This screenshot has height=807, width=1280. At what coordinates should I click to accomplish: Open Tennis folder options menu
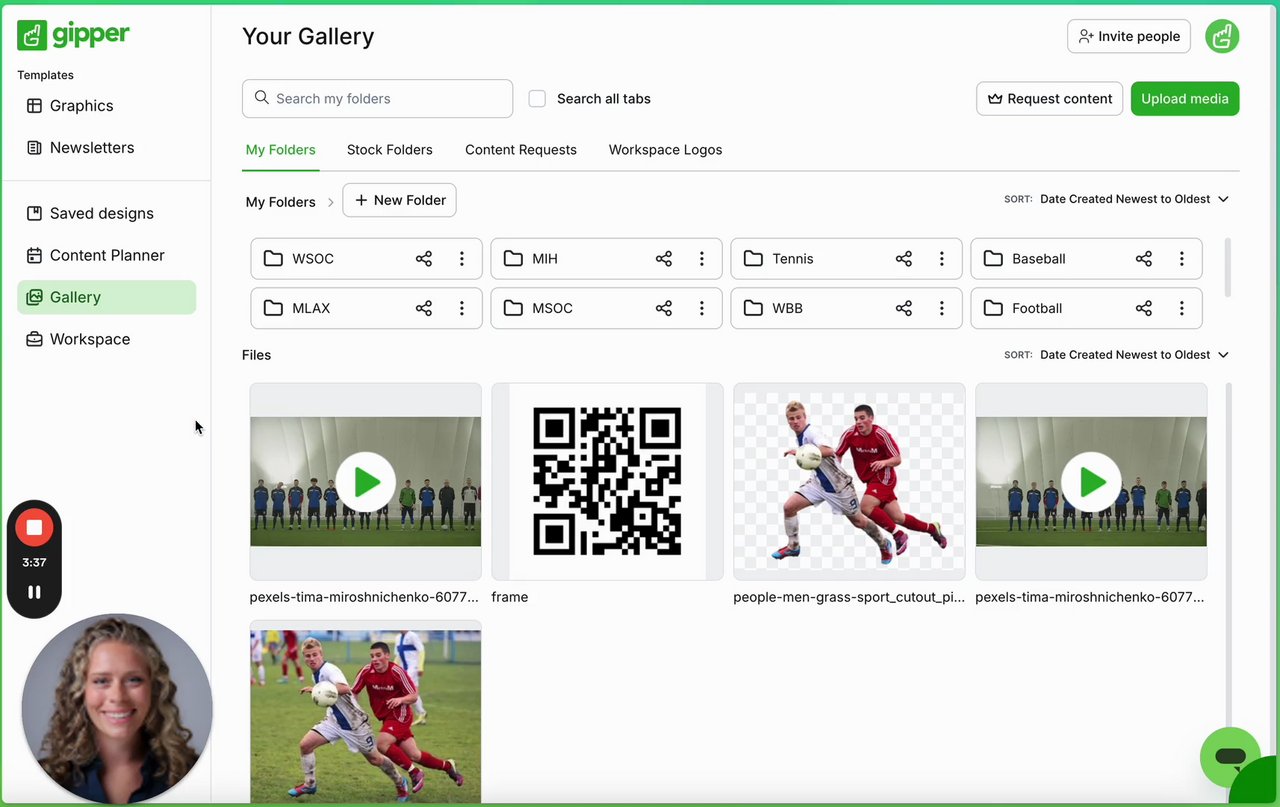coord(941,259)
